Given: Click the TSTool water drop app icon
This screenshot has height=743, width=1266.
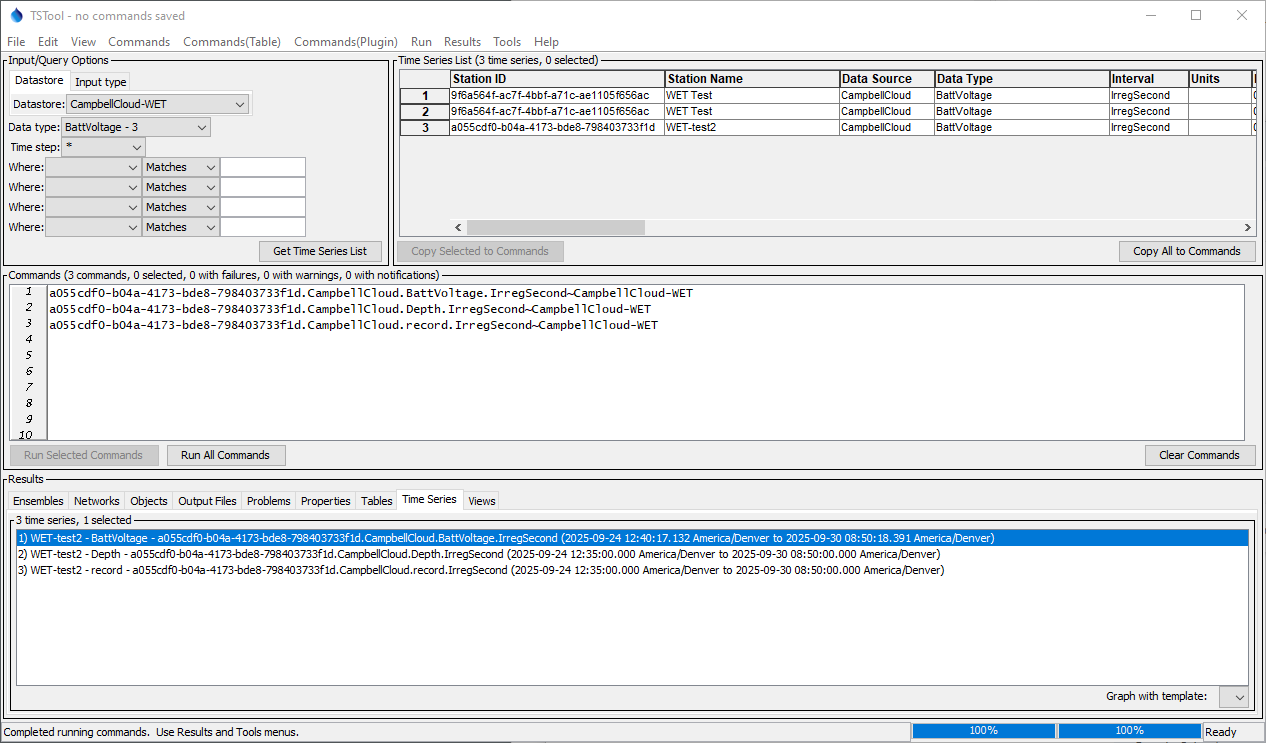Looking at the screenshot, I should pyautogui.click(x=15, y=16).
